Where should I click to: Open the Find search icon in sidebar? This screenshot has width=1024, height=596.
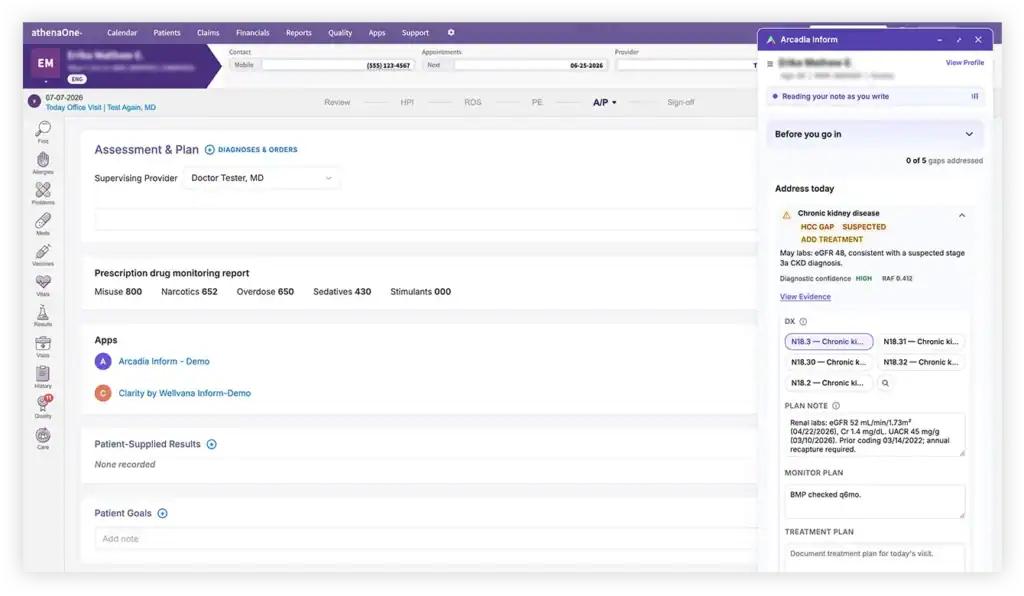(43, 131)
